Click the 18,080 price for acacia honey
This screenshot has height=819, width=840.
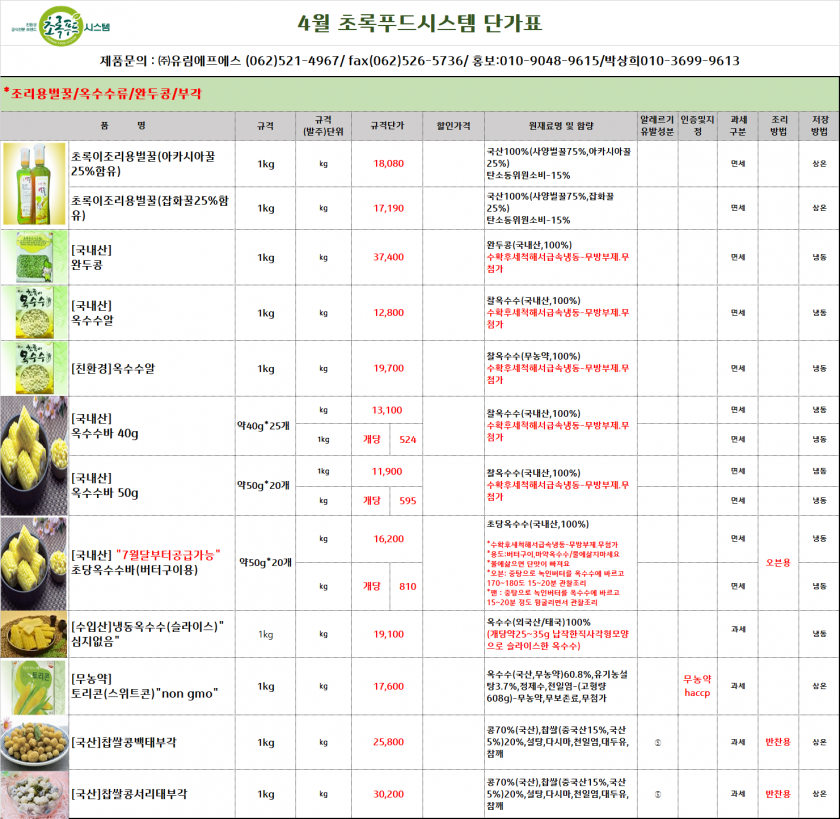tap(387, 162)
